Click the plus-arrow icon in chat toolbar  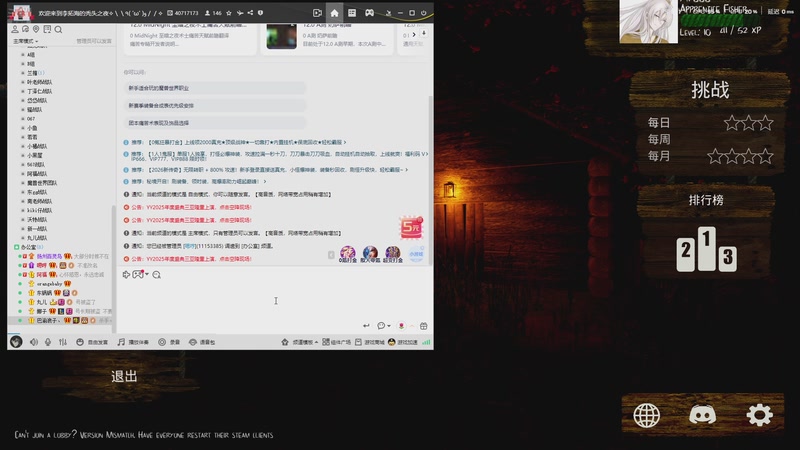click(x=127, y=274)
